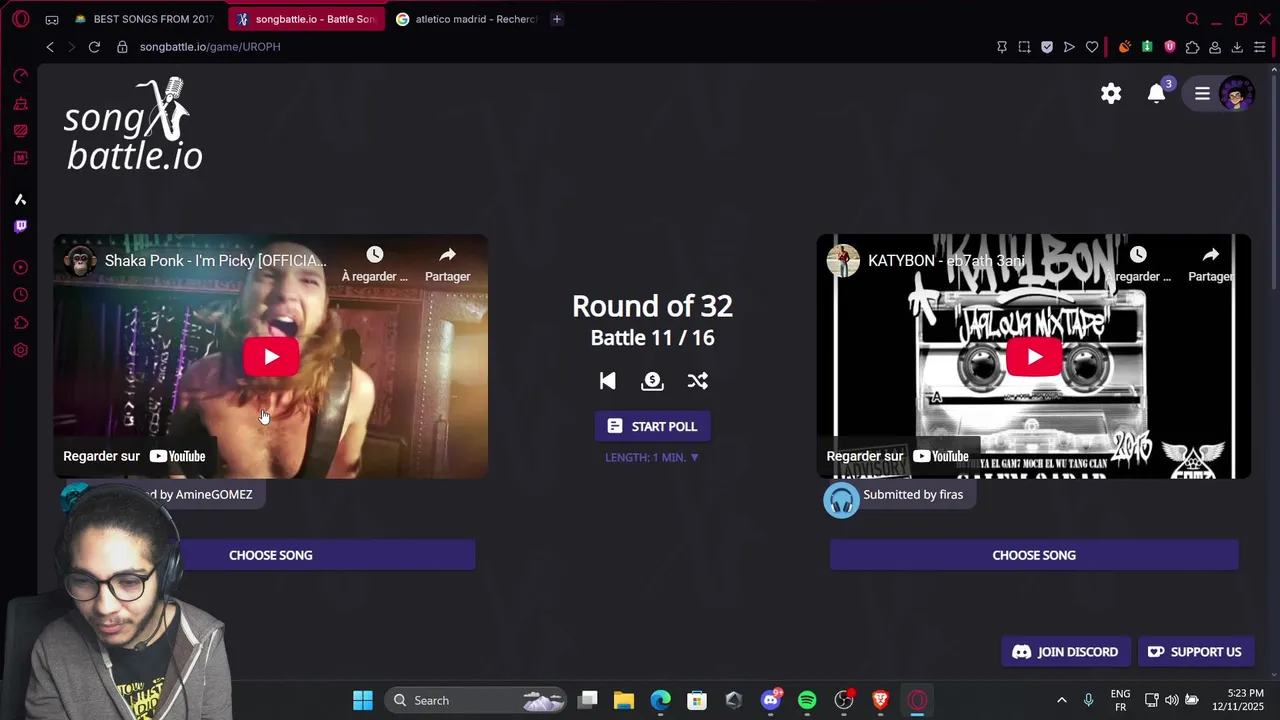This screenshot has height=720, width=1280.
Task: Click the dollar coin icon under Battle 11 / 16
Action: (652, 381)
